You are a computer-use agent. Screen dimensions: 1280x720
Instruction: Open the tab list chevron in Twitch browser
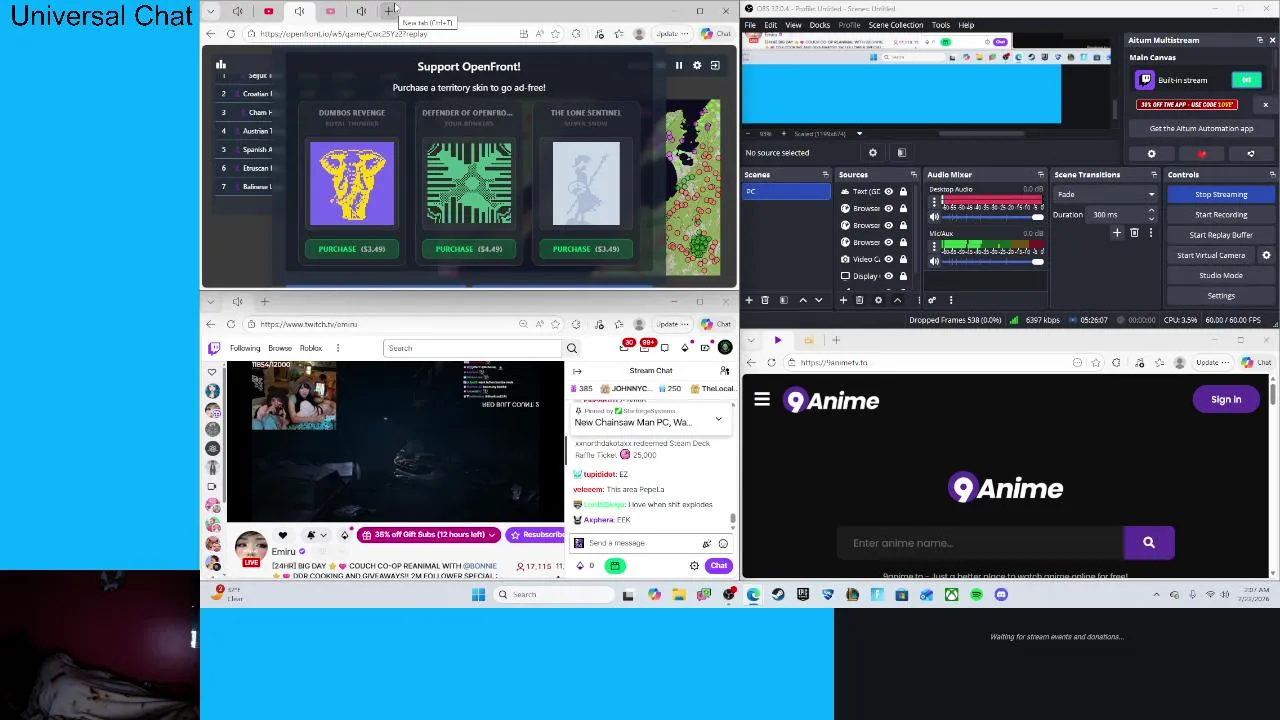tap(210, 301)
